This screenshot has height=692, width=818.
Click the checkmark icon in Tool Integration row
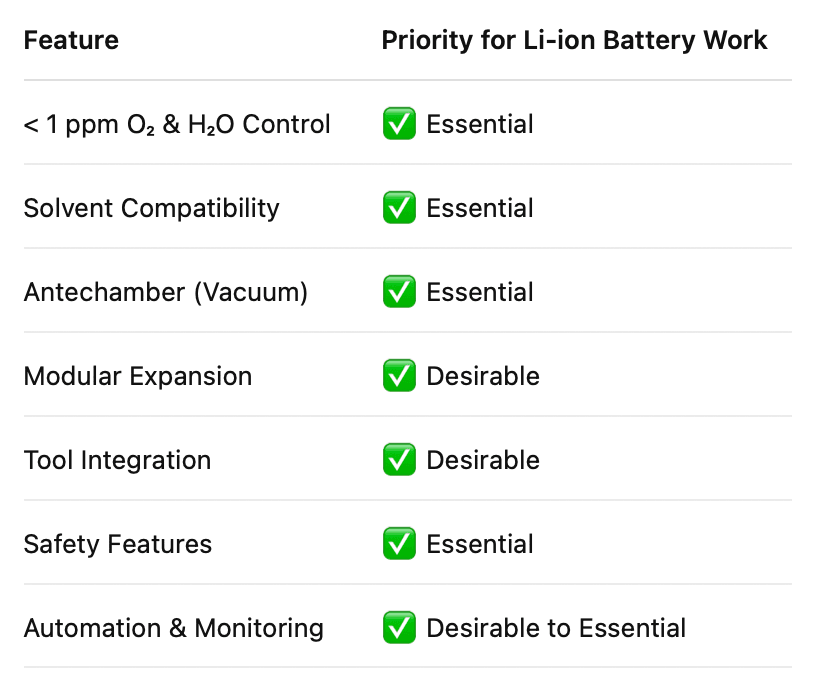[x=399, y=460]
